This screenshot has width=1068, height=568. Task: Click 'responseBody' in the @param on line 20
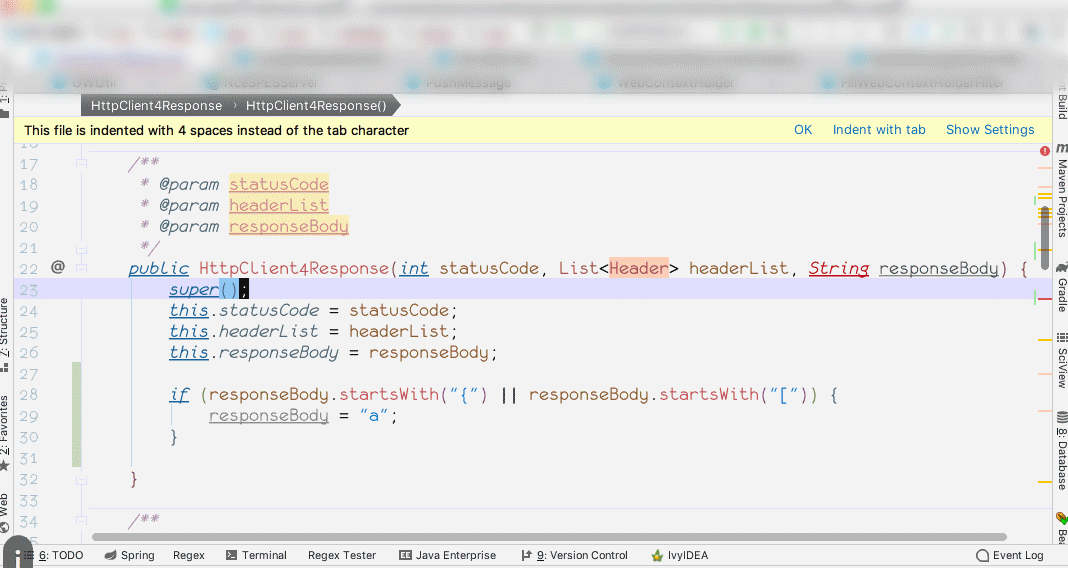(289, 226)
